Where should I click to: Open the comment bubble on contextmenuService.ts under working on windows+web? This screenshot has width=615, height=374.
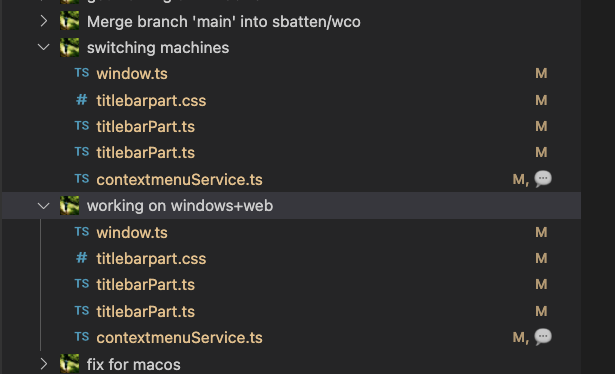(x=543, y=337)
